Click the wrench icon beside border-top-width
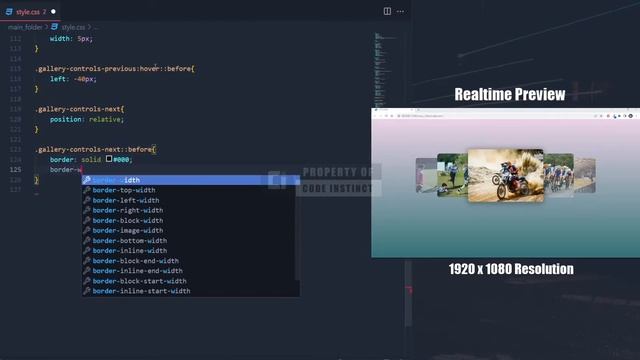Image resolution: width=640 pixels, height=360 pixels. (87, 190)
